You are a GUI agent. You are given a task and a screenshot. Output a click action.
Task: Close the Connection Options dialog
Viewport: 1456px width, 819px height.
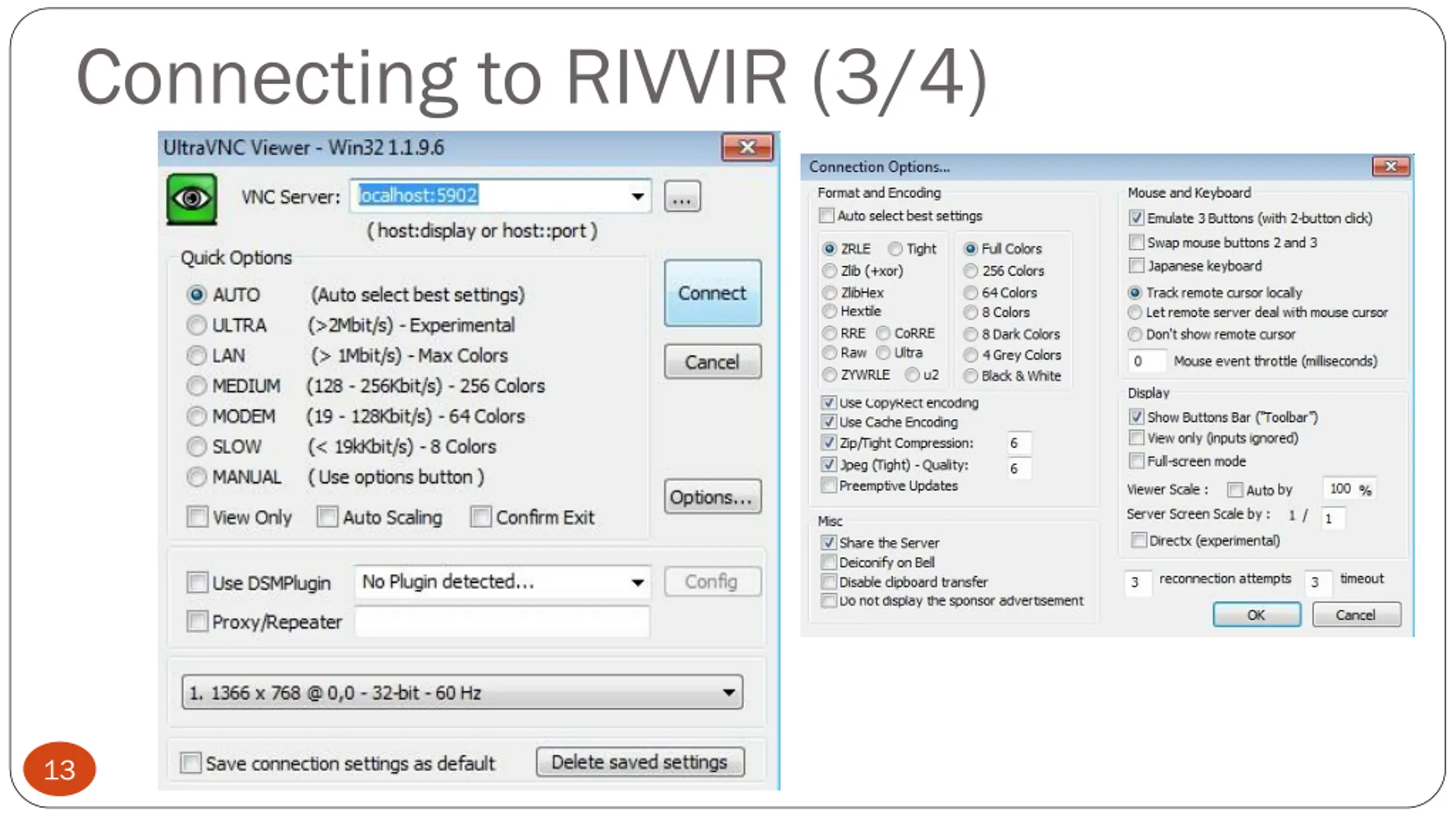click(1391, 166)
